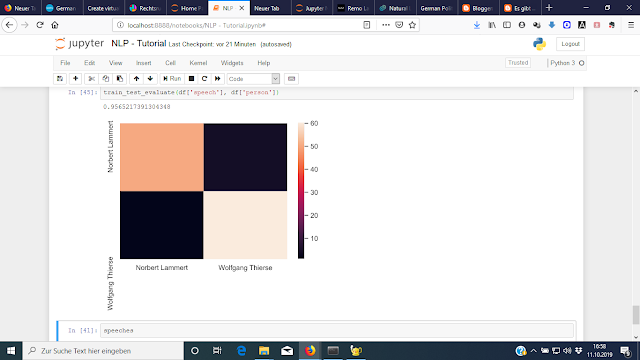This screenshot has width=640, height=360.
Task: Reload the page in Firefox
Action: point(40,25)
